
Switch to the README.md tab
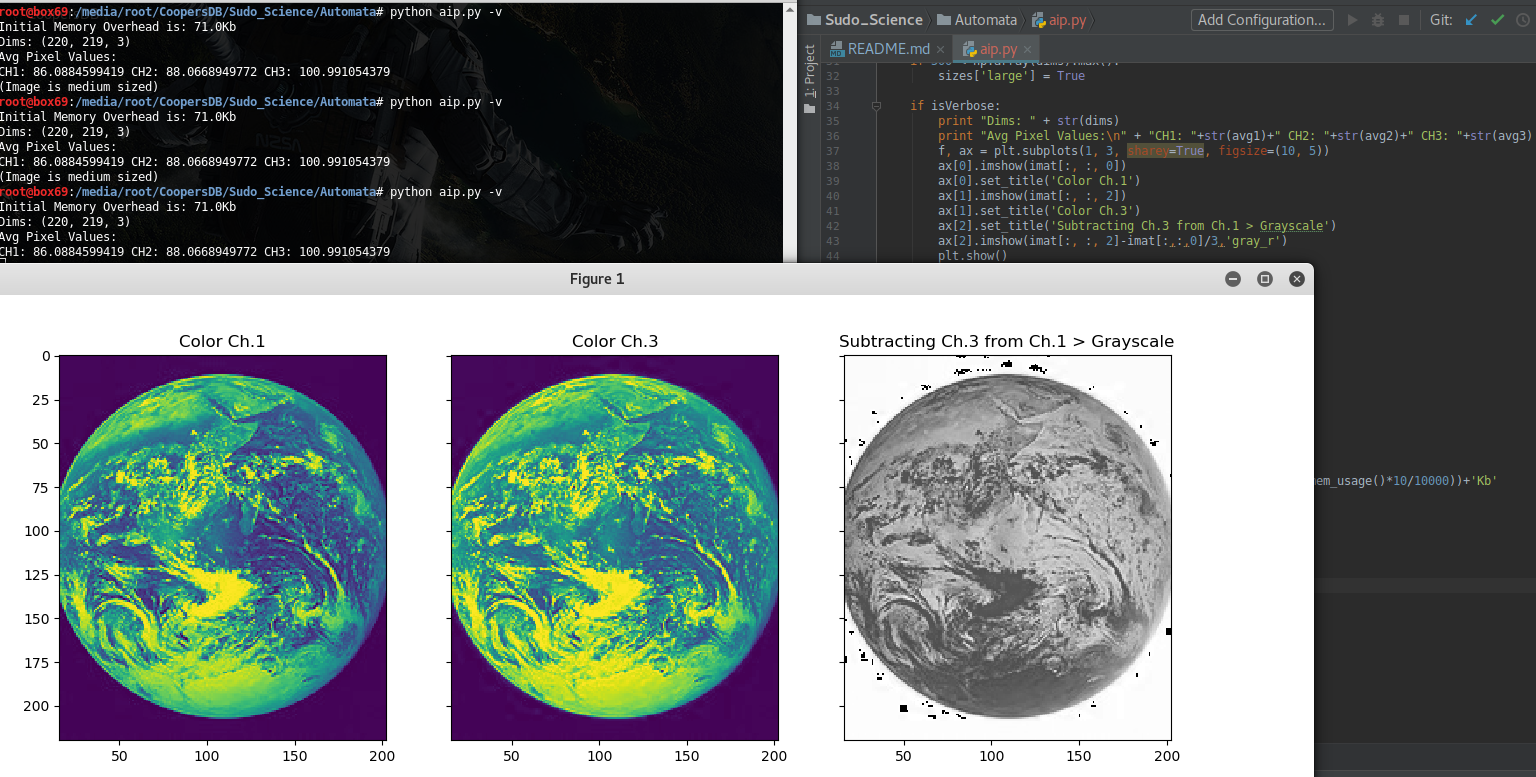click(x=888, y=49)
